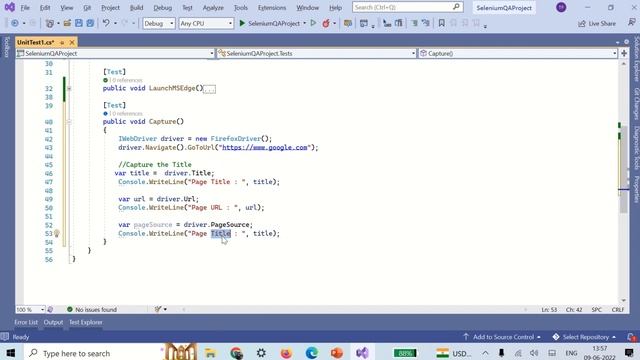Open the Any CPU platform dropdown
This screenshot has height=360, width=640.
pos(206,23)
